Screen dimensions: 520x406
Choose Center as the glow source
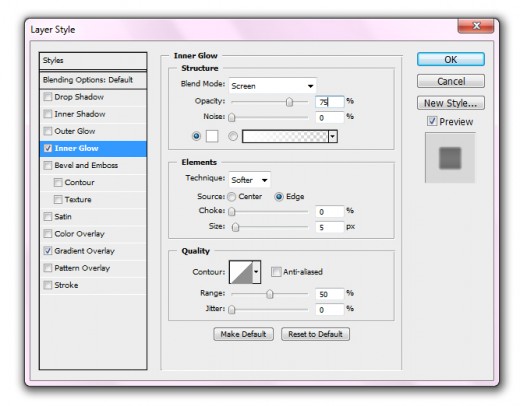pyautogui.click(x=231, y=197)
